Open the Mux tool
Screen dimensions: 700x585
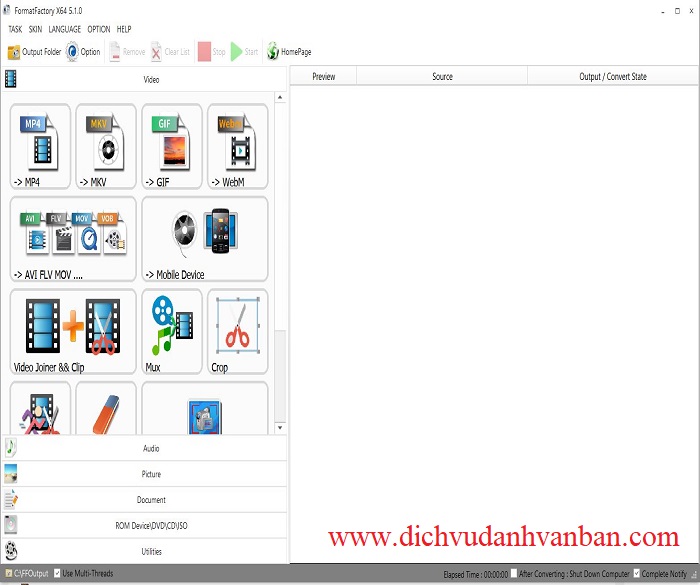tap(172, 331)
